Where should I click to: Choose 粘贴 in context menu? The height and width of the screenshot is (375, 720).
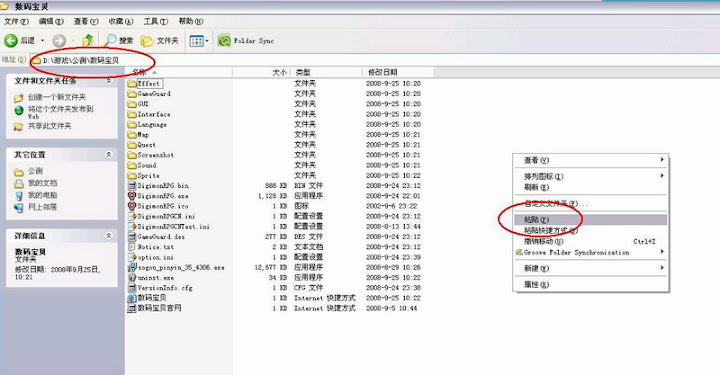point(590,220)
